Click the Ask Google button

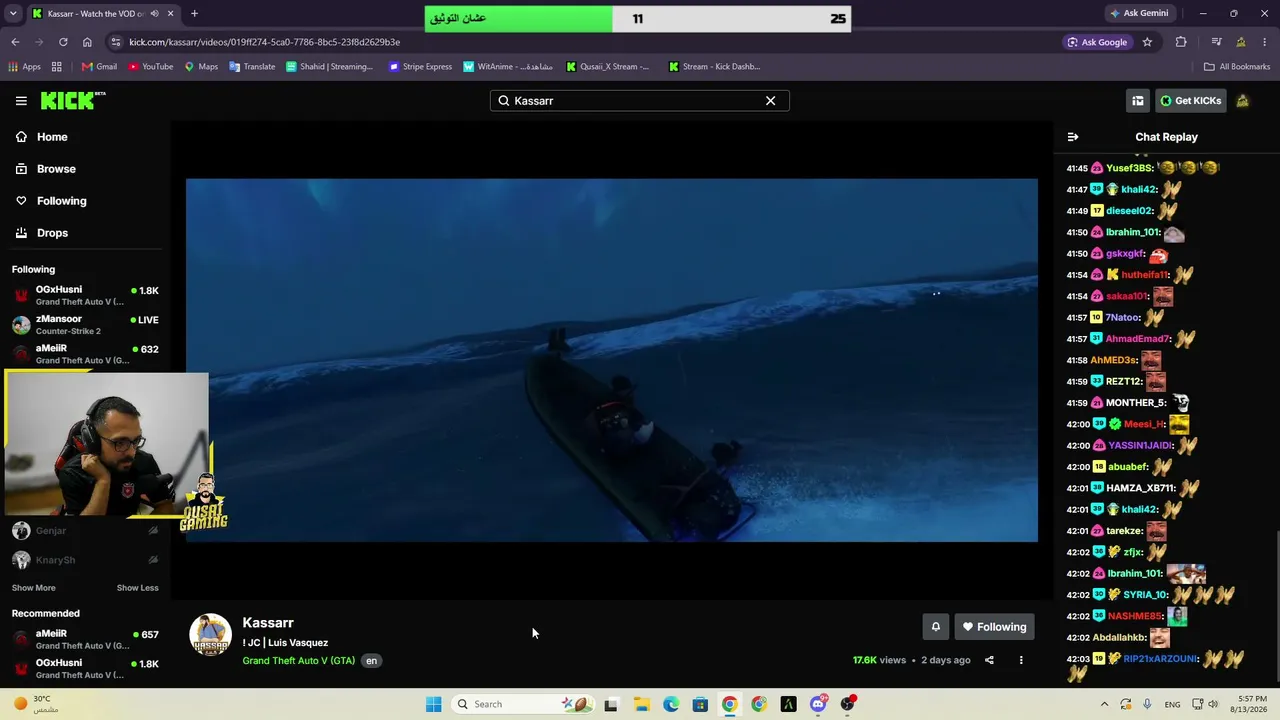coord(1097,42)
